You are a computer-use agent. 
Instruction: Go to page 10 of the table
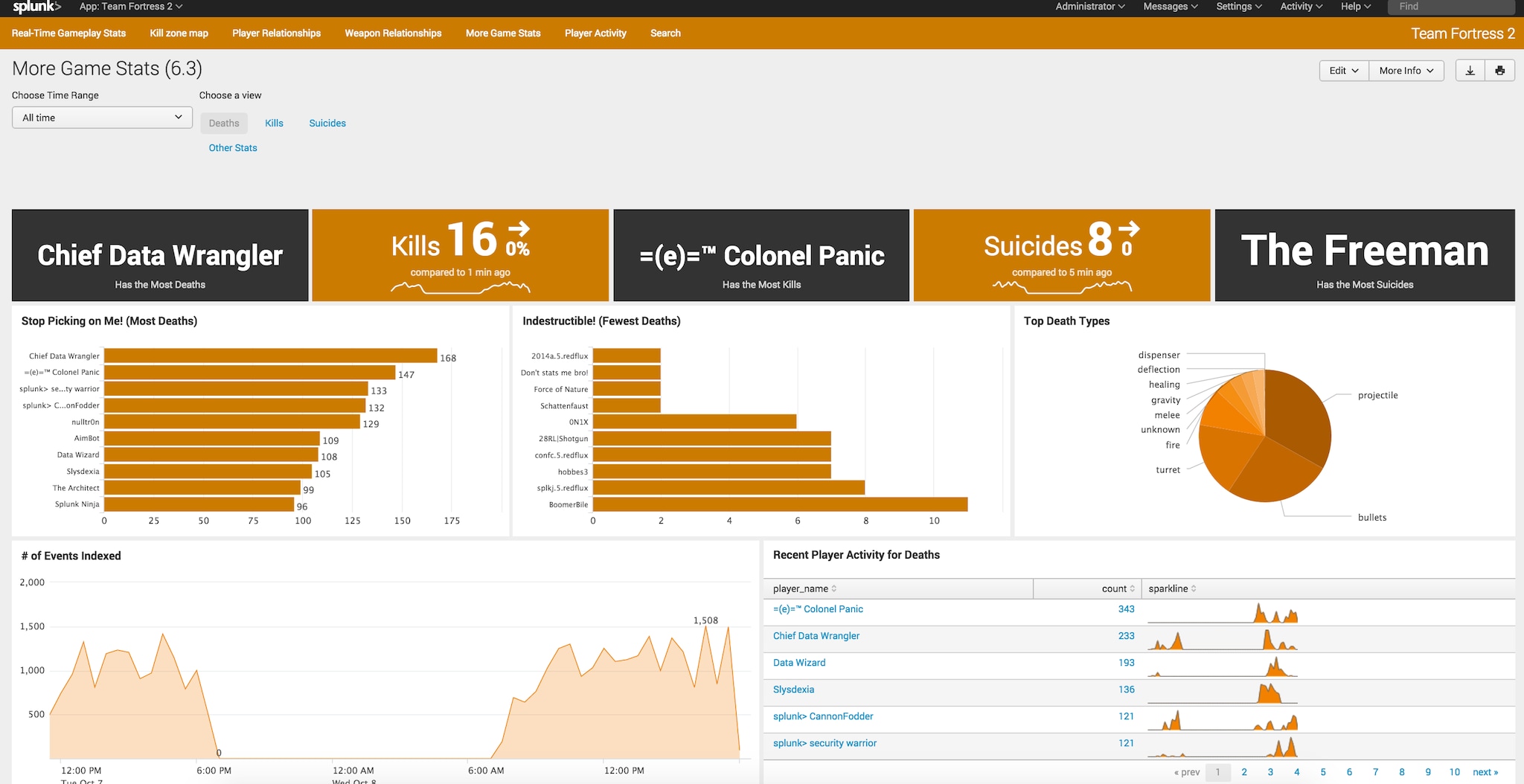tap(1454, 772)
